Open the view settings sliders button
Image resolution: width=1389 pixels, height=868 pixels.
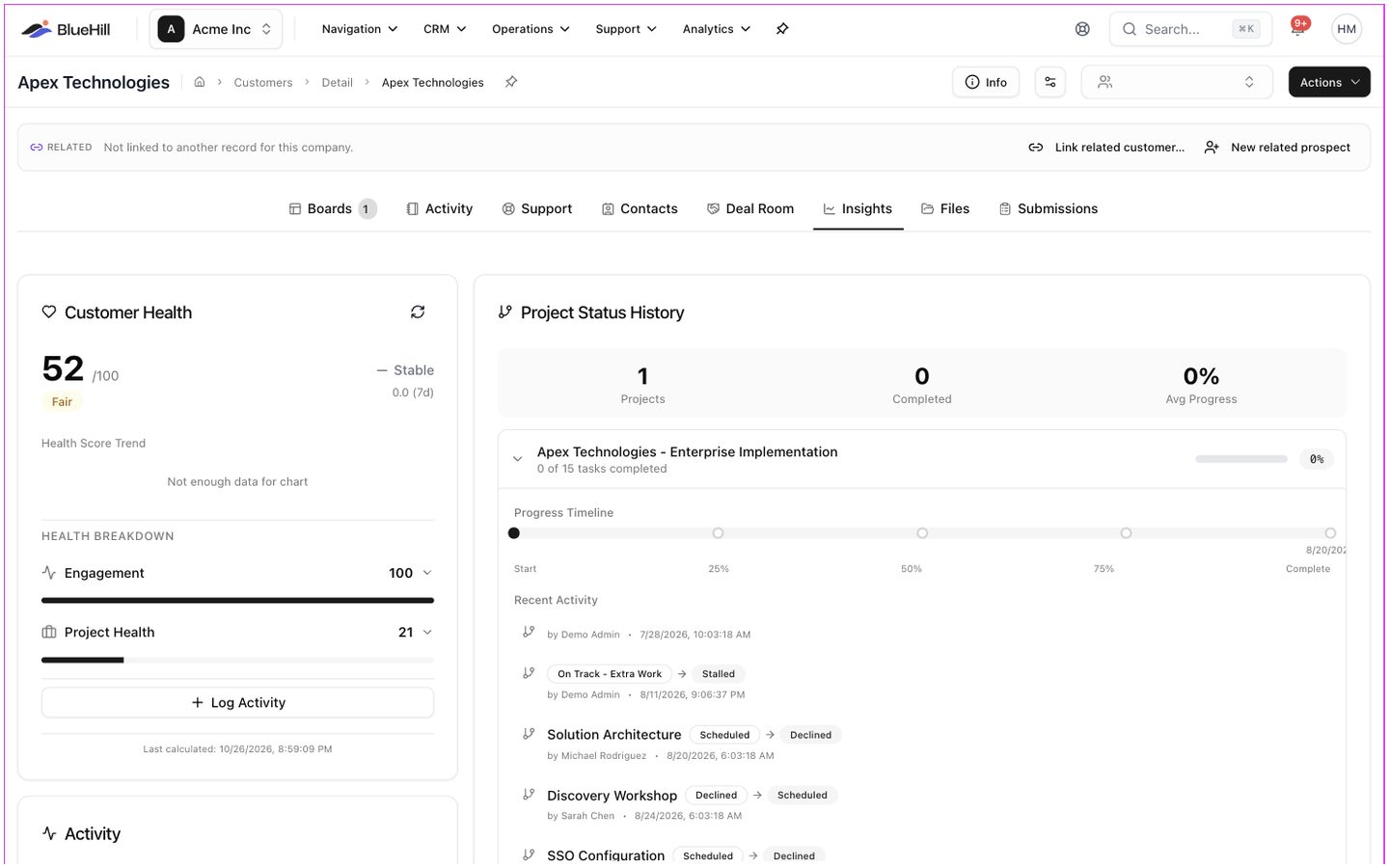(x=1050, y=82)
